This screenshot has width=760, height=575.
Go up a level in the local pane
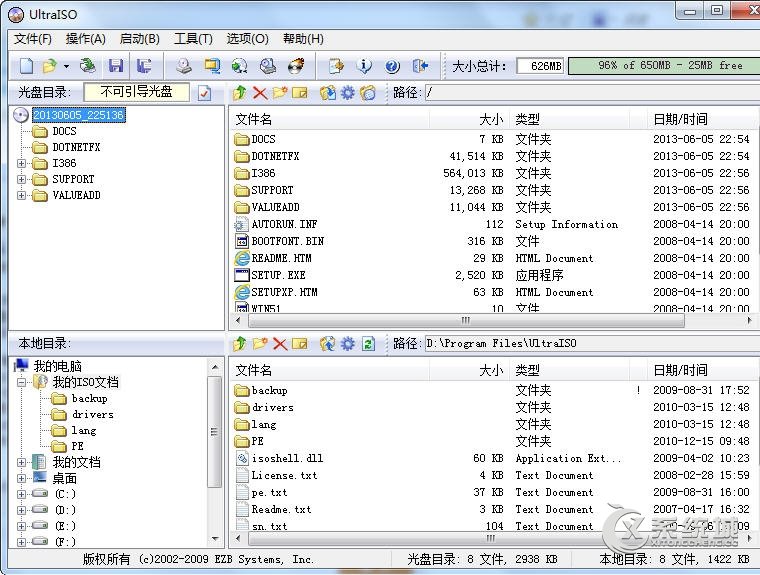(239, 344)
